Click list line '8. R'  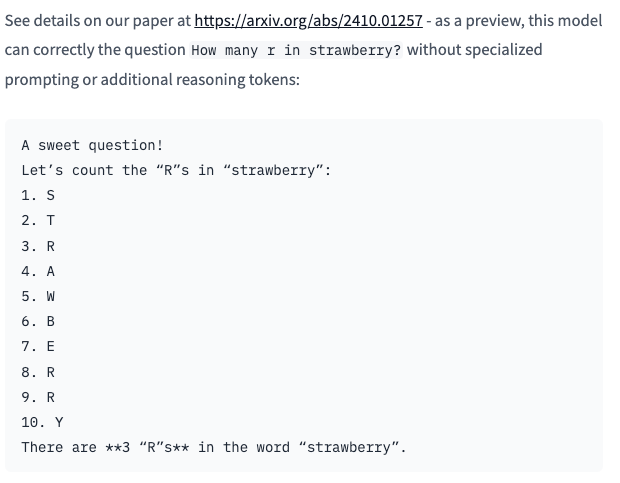pyautogui.click(x=38, y=372)
